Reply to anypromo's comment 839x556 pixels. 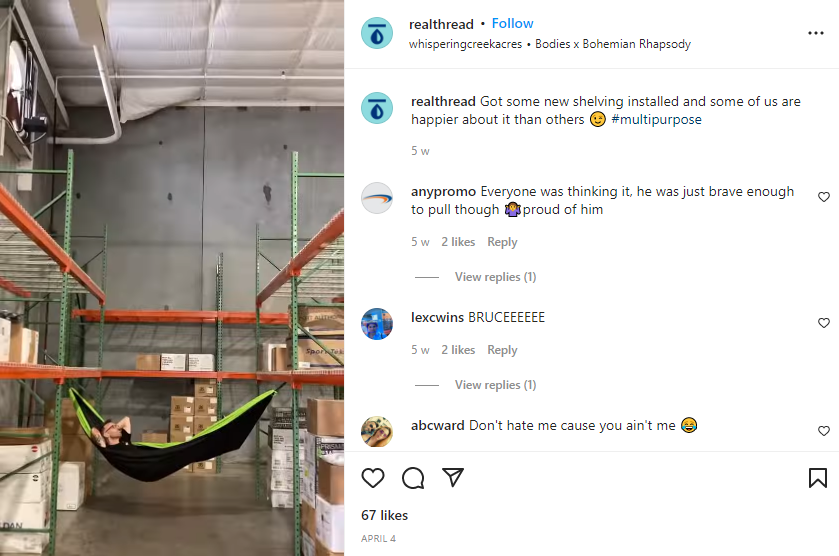coord(502,242)
